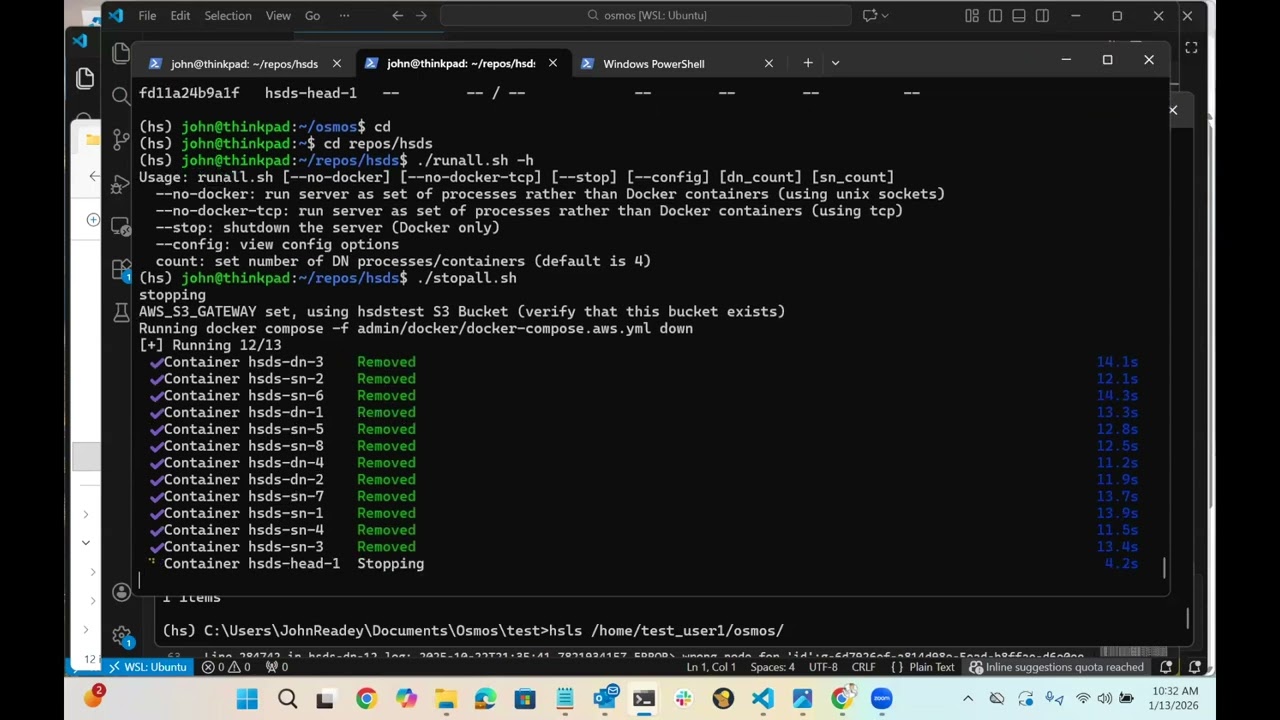1280x720 pixels.
Task: Click the Ln 1, Col 1 cursor position
Action: click(711, 667)
